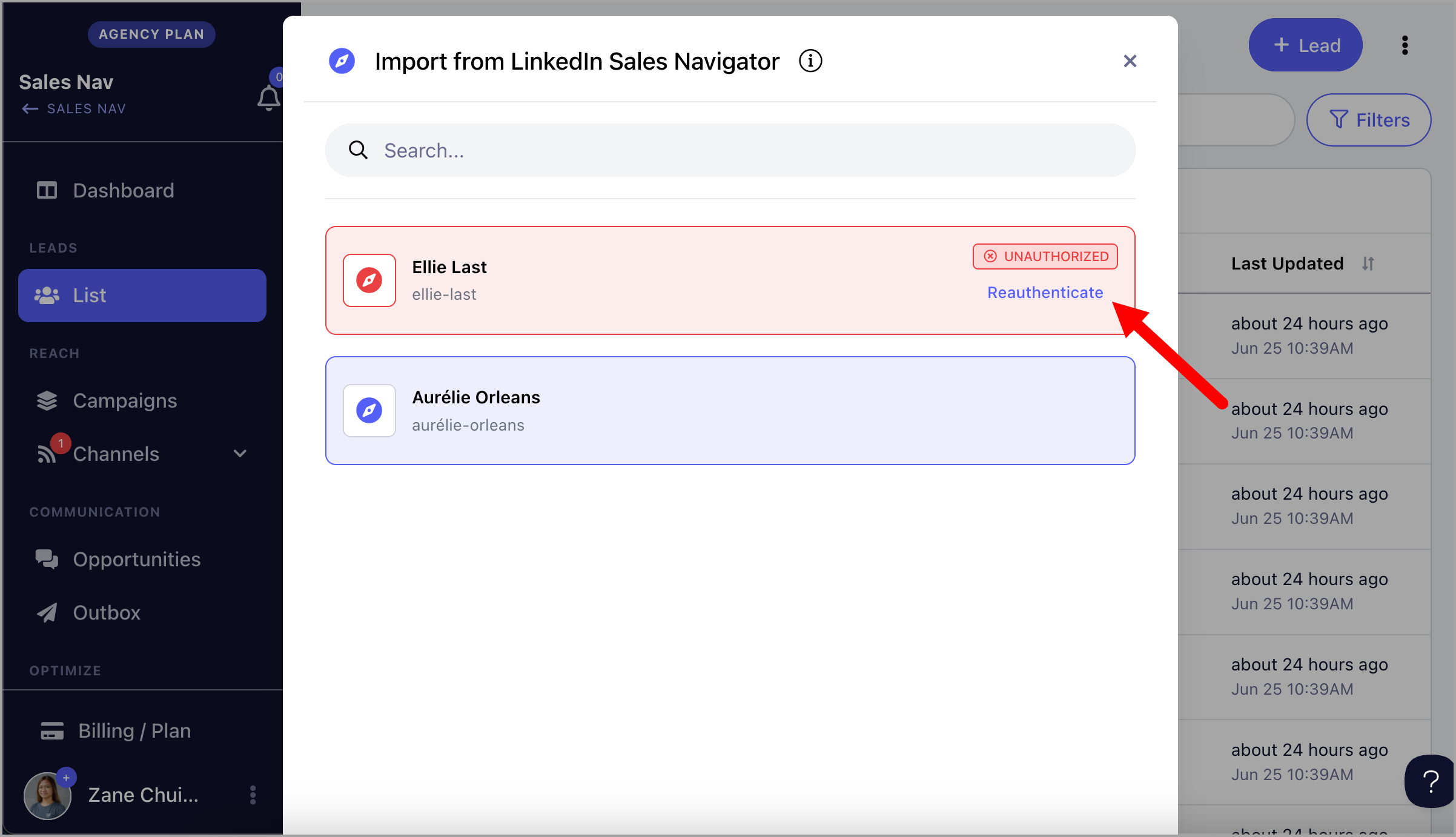The image size is (1456, 837).
Task: Open the options menu beside Zane Chui
Action: [x=253, y=795]
